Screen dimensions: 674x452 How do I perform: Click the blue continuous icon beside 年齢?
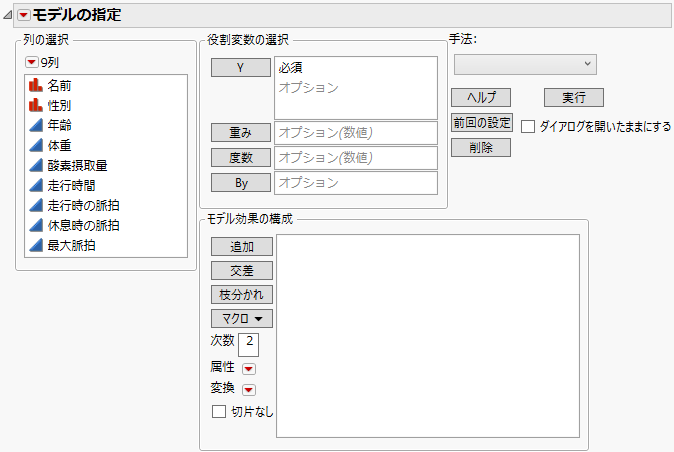34,125
